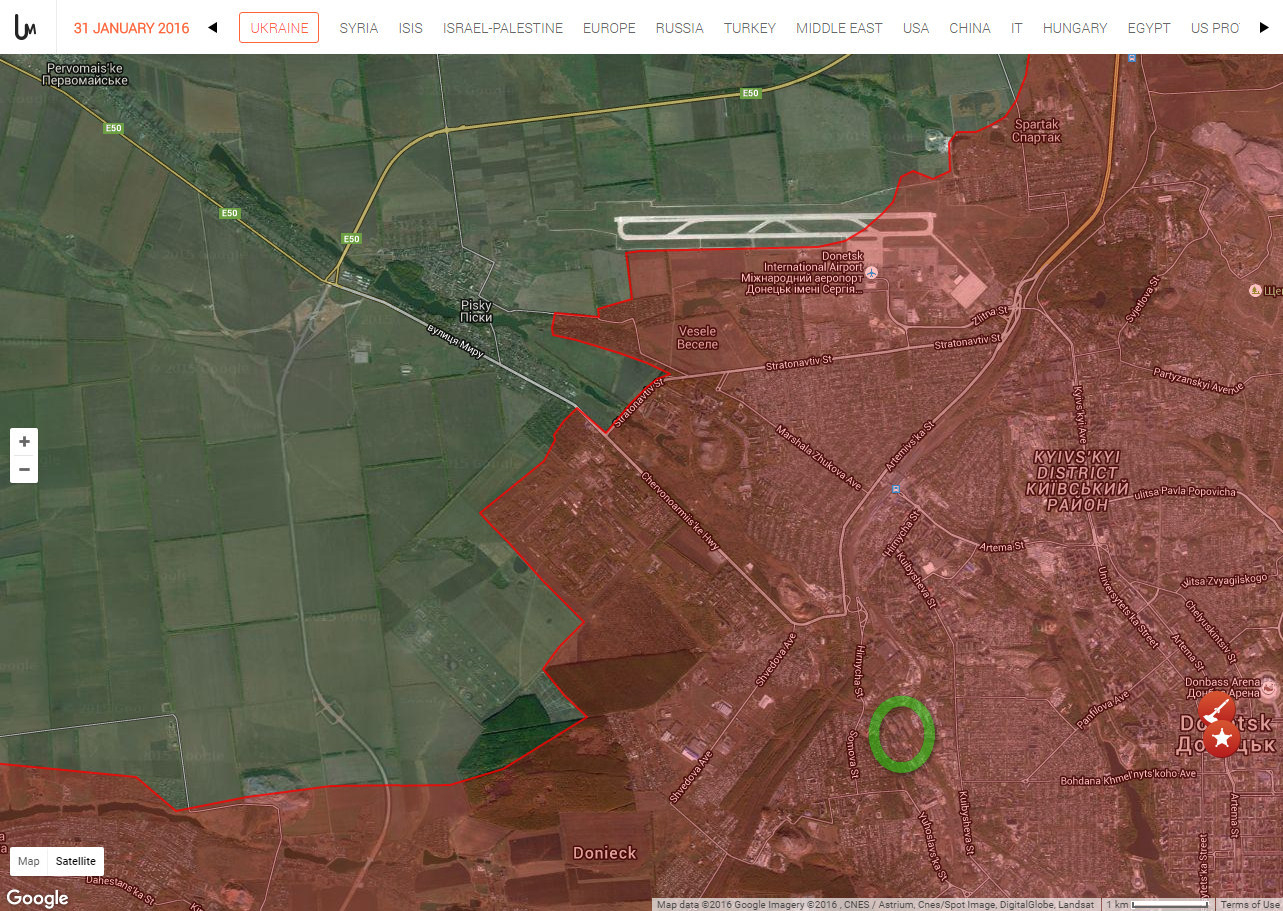Viewport: 1283px width, 911px height.
Task: Click the green circle marker on map
Action: [902, 735]
